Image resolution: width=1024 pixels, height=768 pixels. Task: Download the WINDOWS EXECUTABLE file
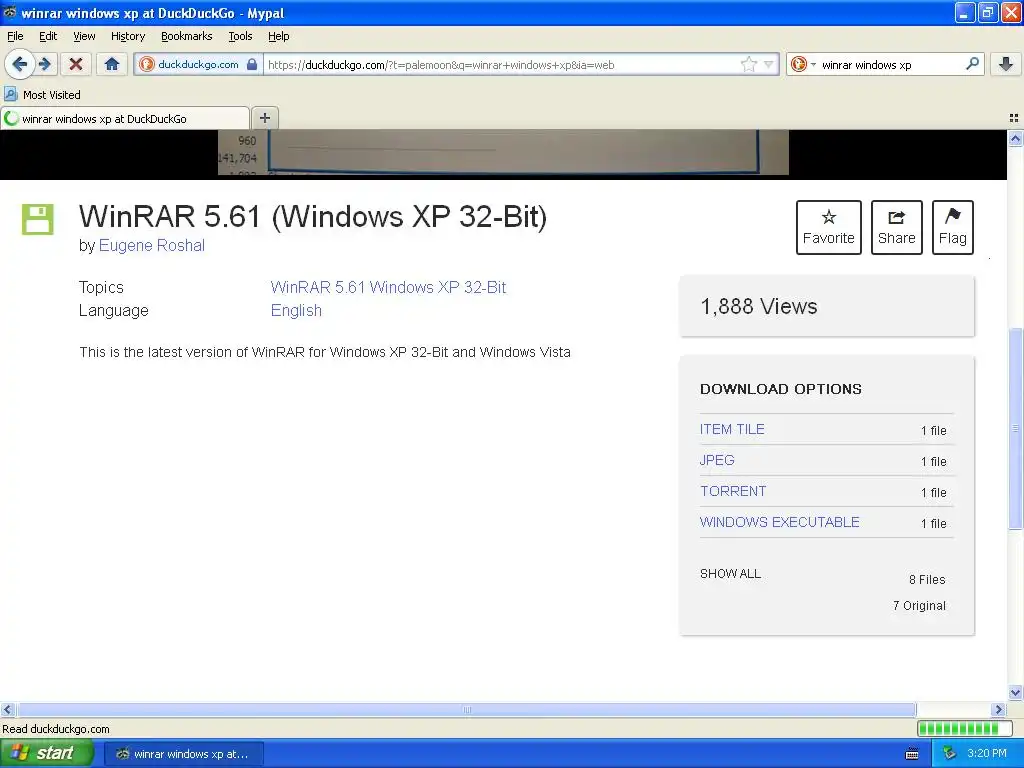click(779, 522)
